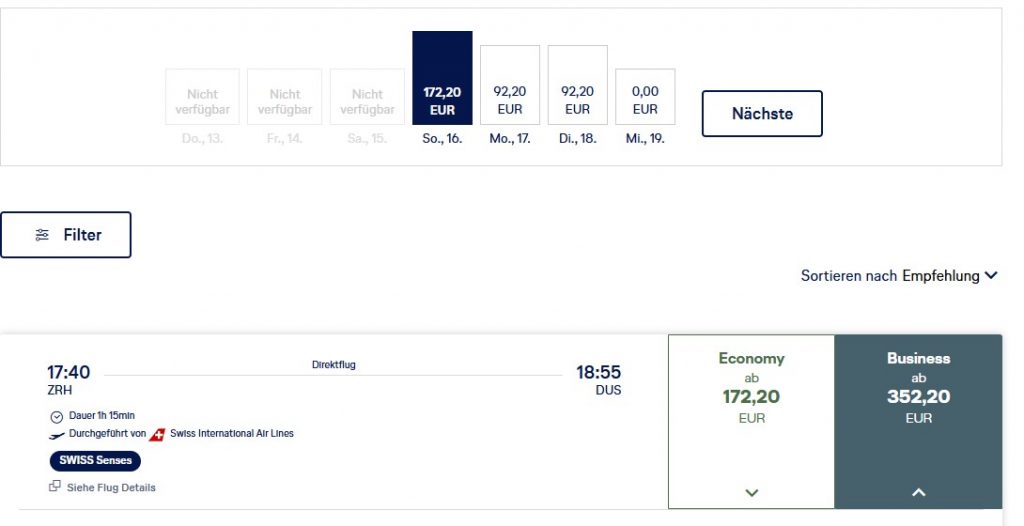
Task: Open the Sortieren nach Empfehlung dropdown
Action: pyautogui.click(x=899, y=276)
